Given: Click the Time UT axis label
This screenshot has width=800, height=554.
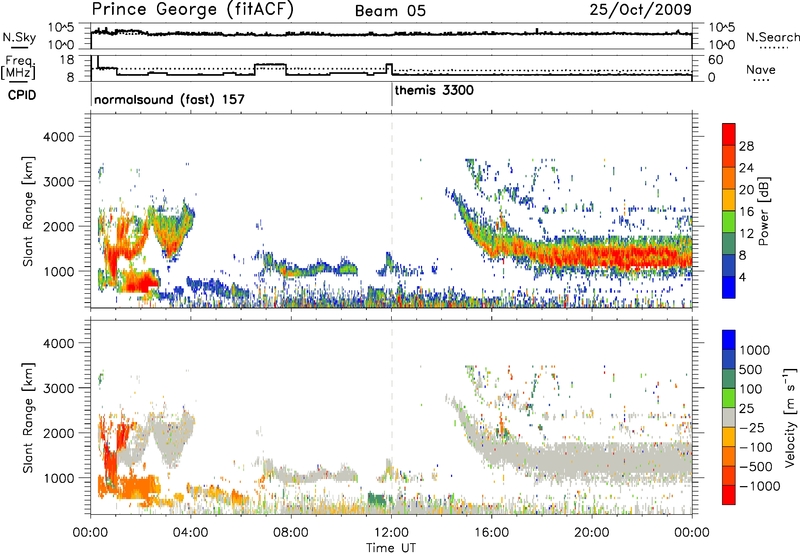Looking at the screenshot, I should point(391,548).
